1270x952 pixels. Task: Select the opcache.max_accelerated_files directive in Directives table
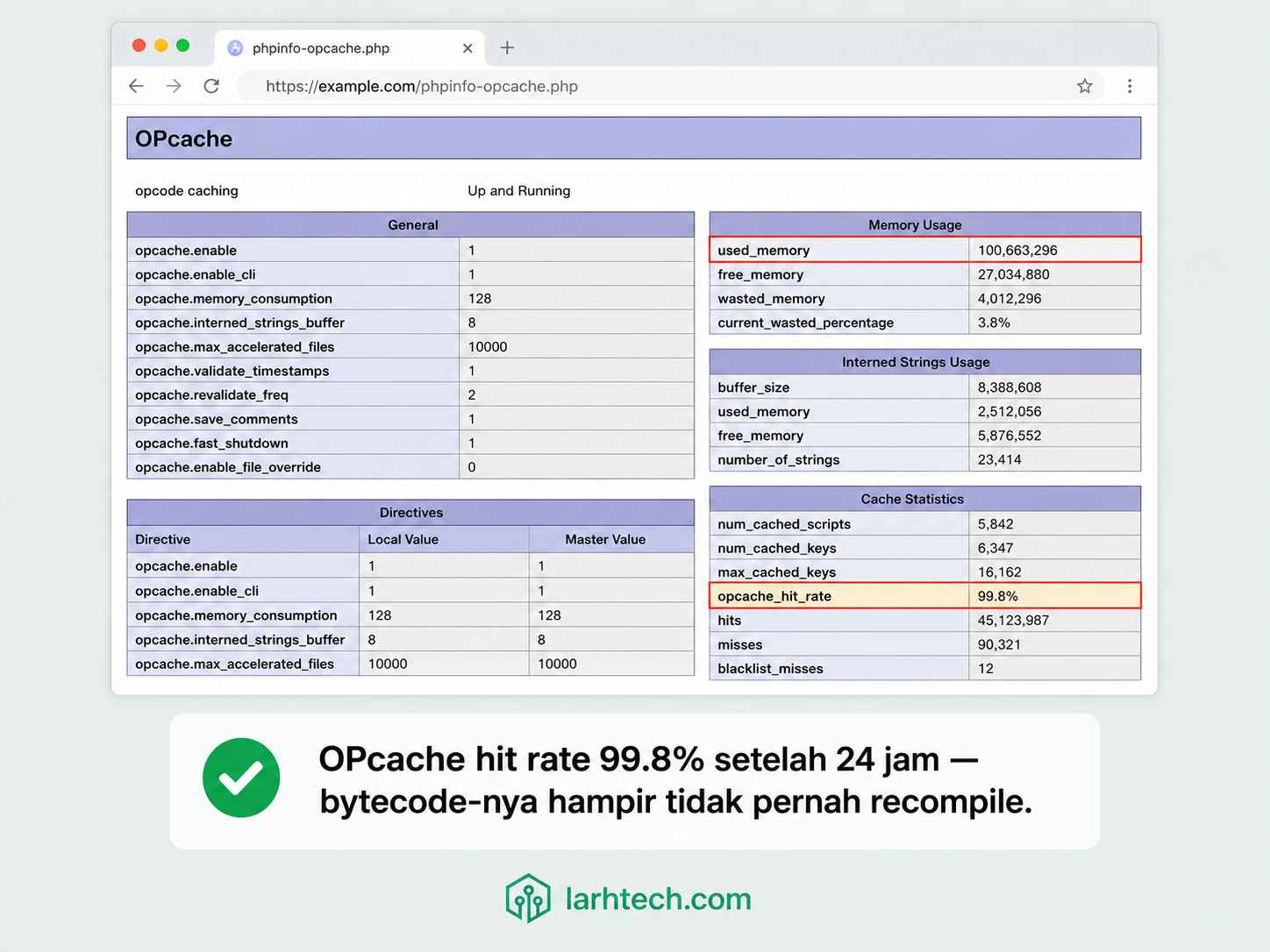[x=234, y=664]
